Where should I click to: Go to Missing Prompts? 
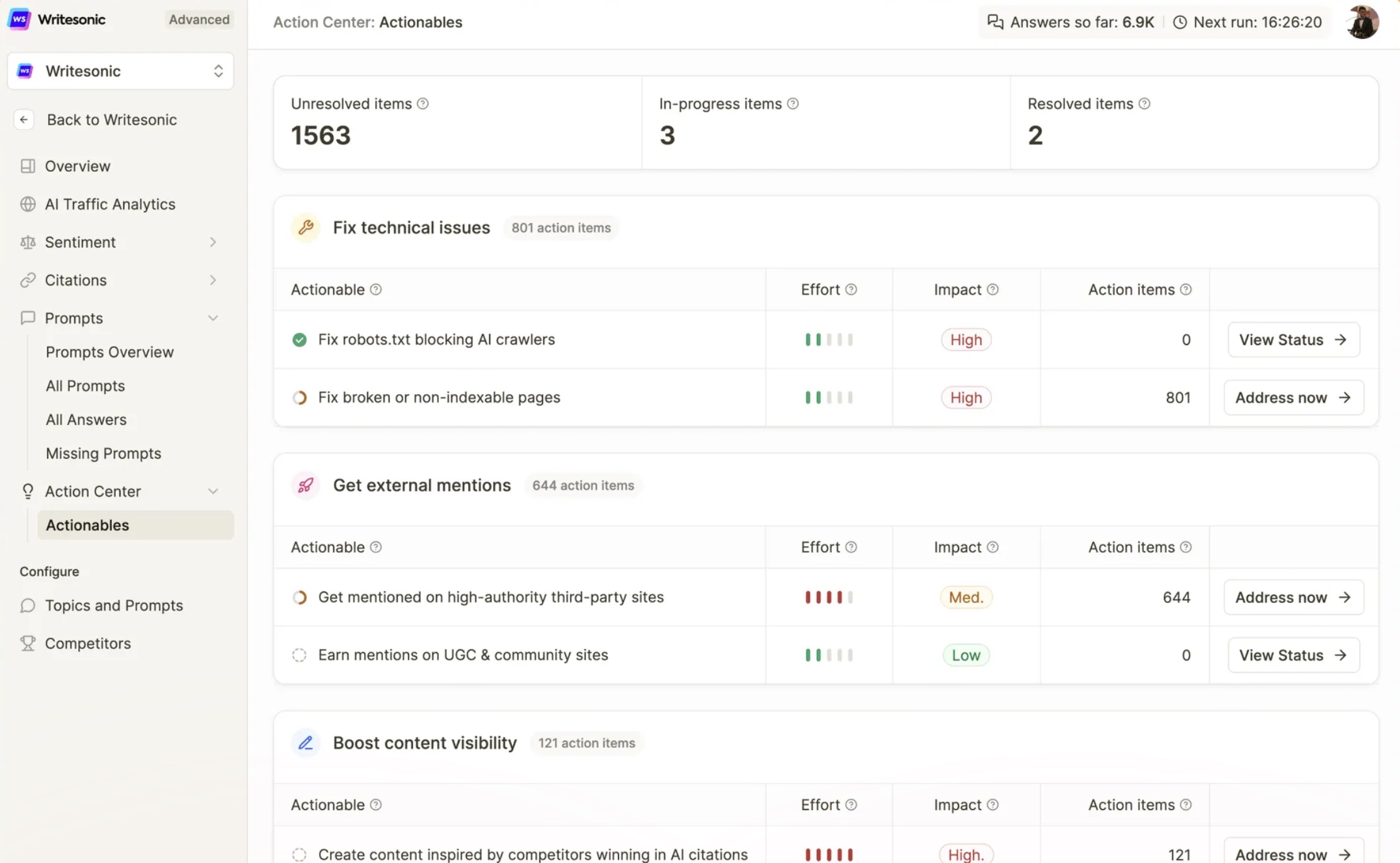(103, 453)
